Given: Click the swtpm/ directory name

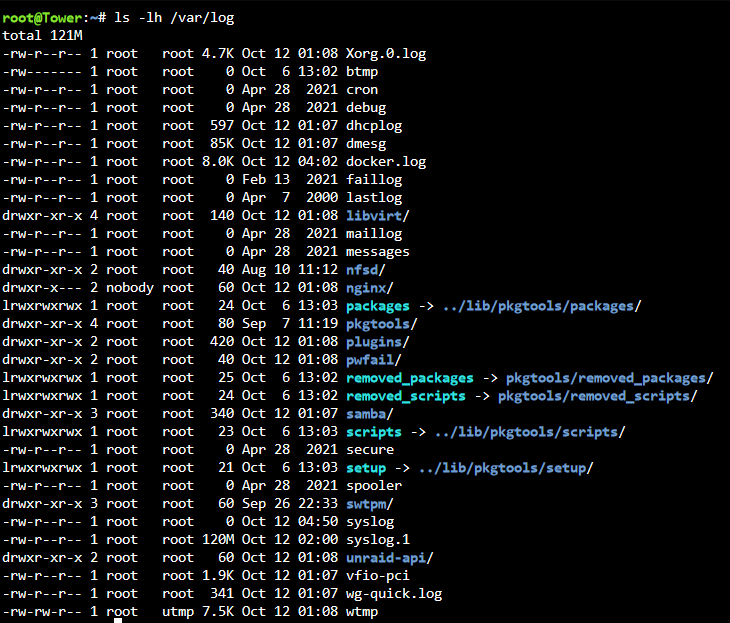Looking at the screenshot, I should (x=370, y=504).
